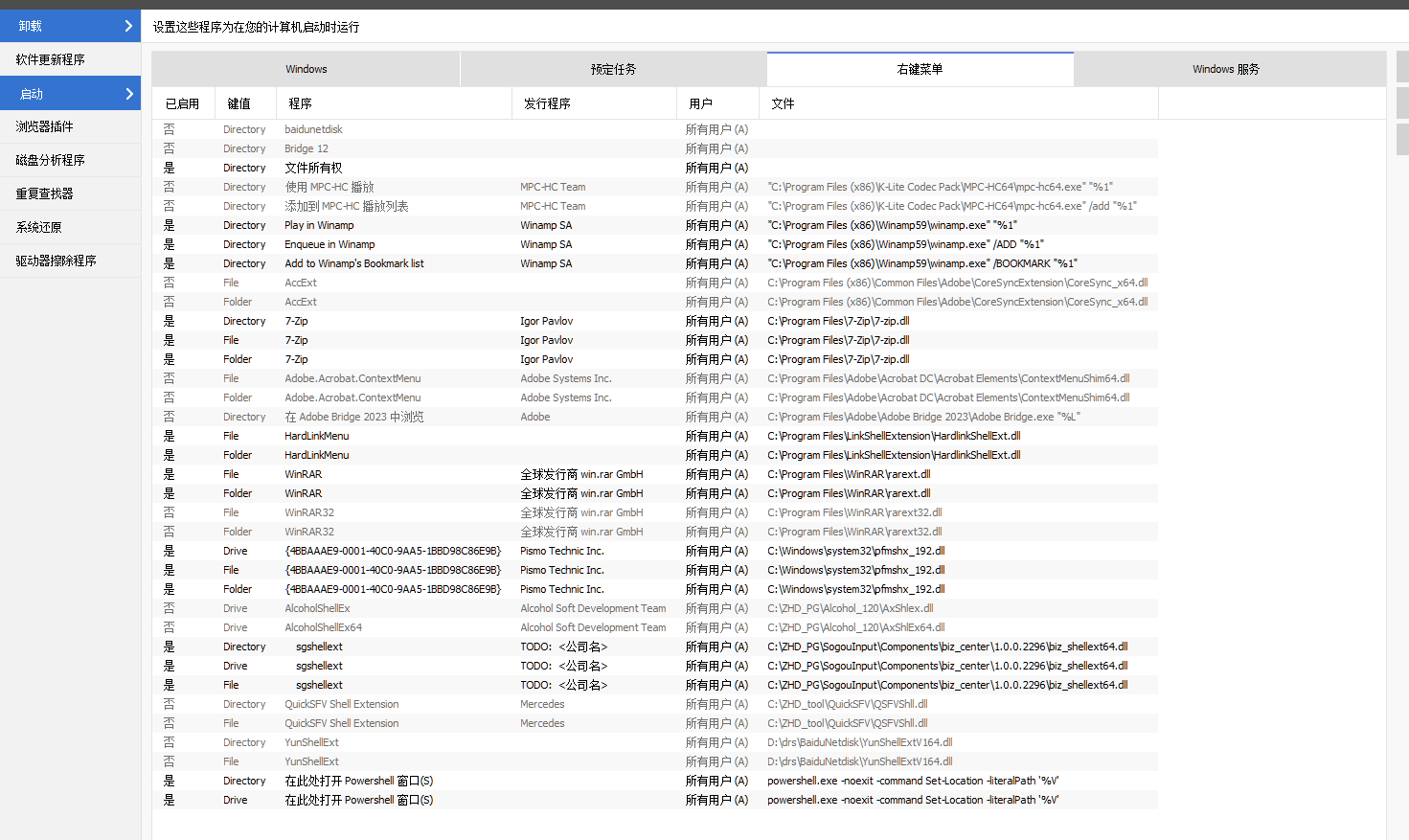The width and height of the screenshot is (1409, 840).
Task: Open 软件更新程序 in the sidebar
Action: (51, 59)
